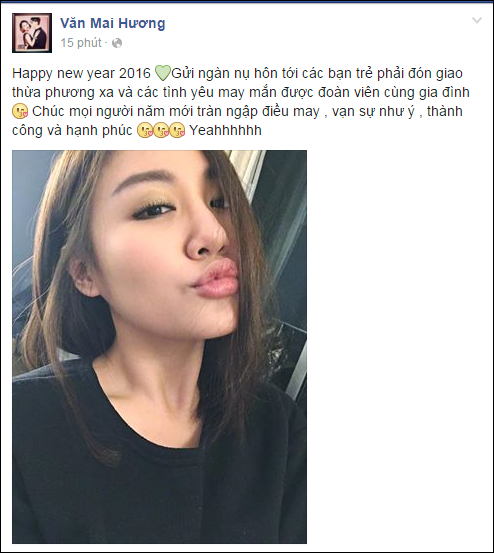The image size is (494, 553).
Task: Click the phrase tràn ngập điều may
Action: tap(258, 111)
